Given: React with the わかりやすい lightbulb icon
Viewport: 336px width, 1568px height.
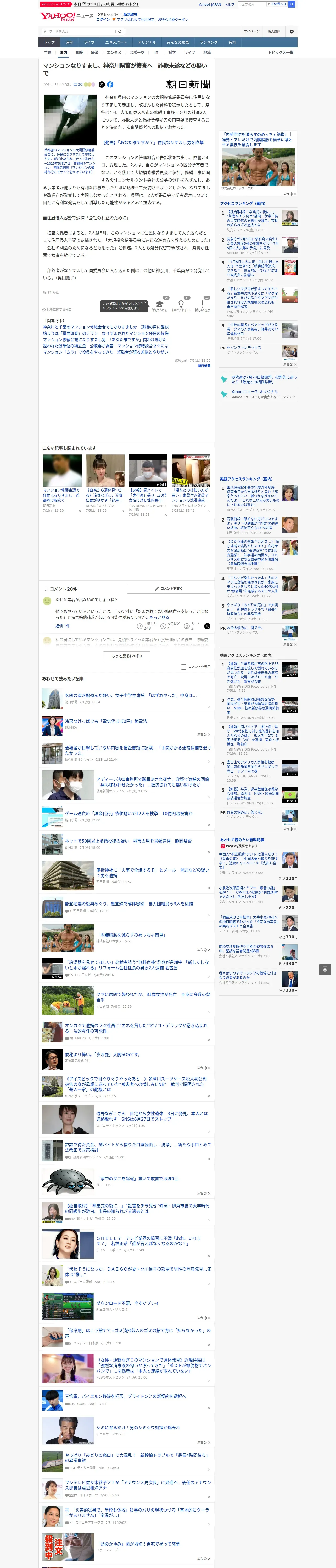Looking at the screenshot, I should [181, 304].
